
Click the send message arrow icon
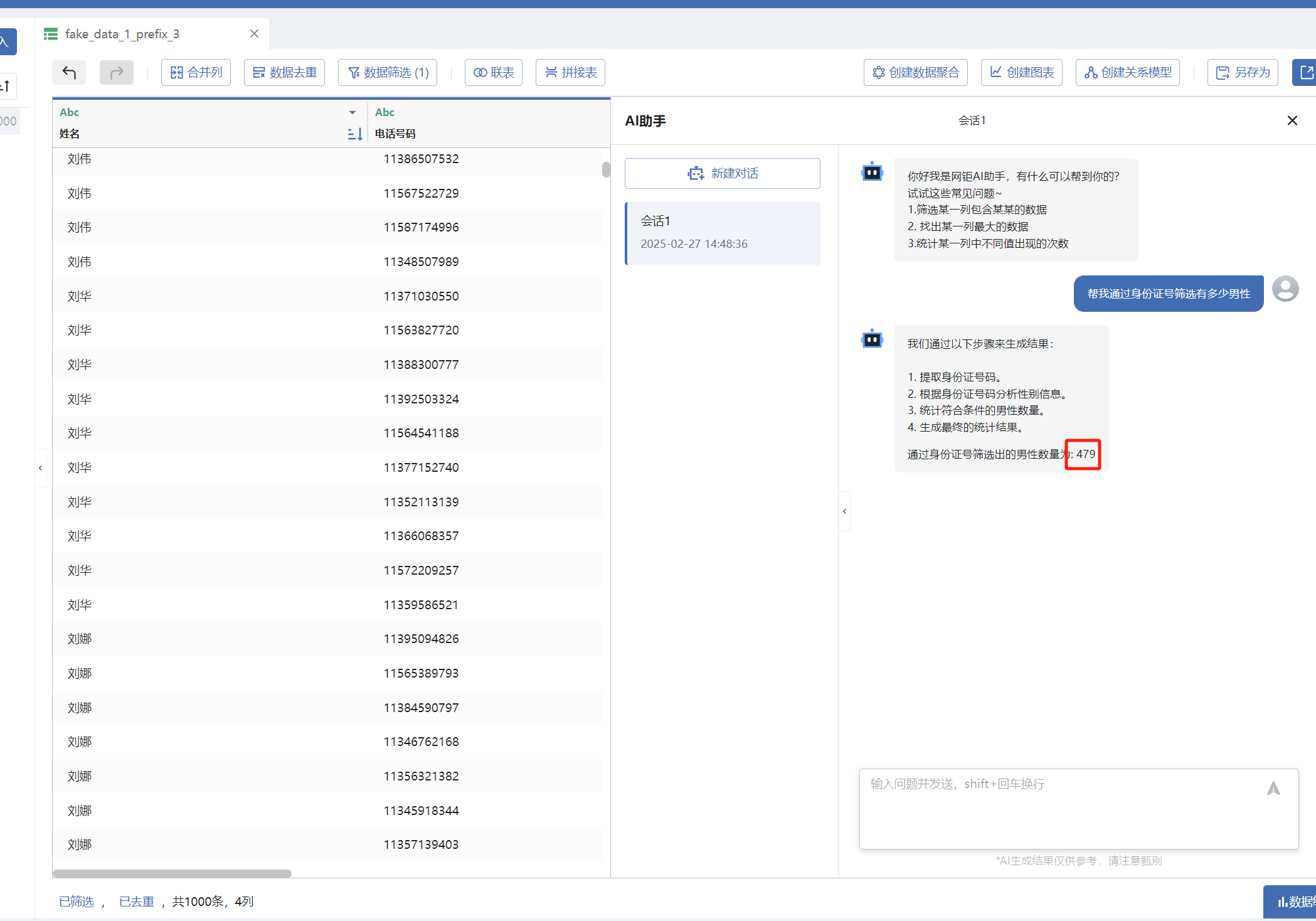coord(1273,788)
